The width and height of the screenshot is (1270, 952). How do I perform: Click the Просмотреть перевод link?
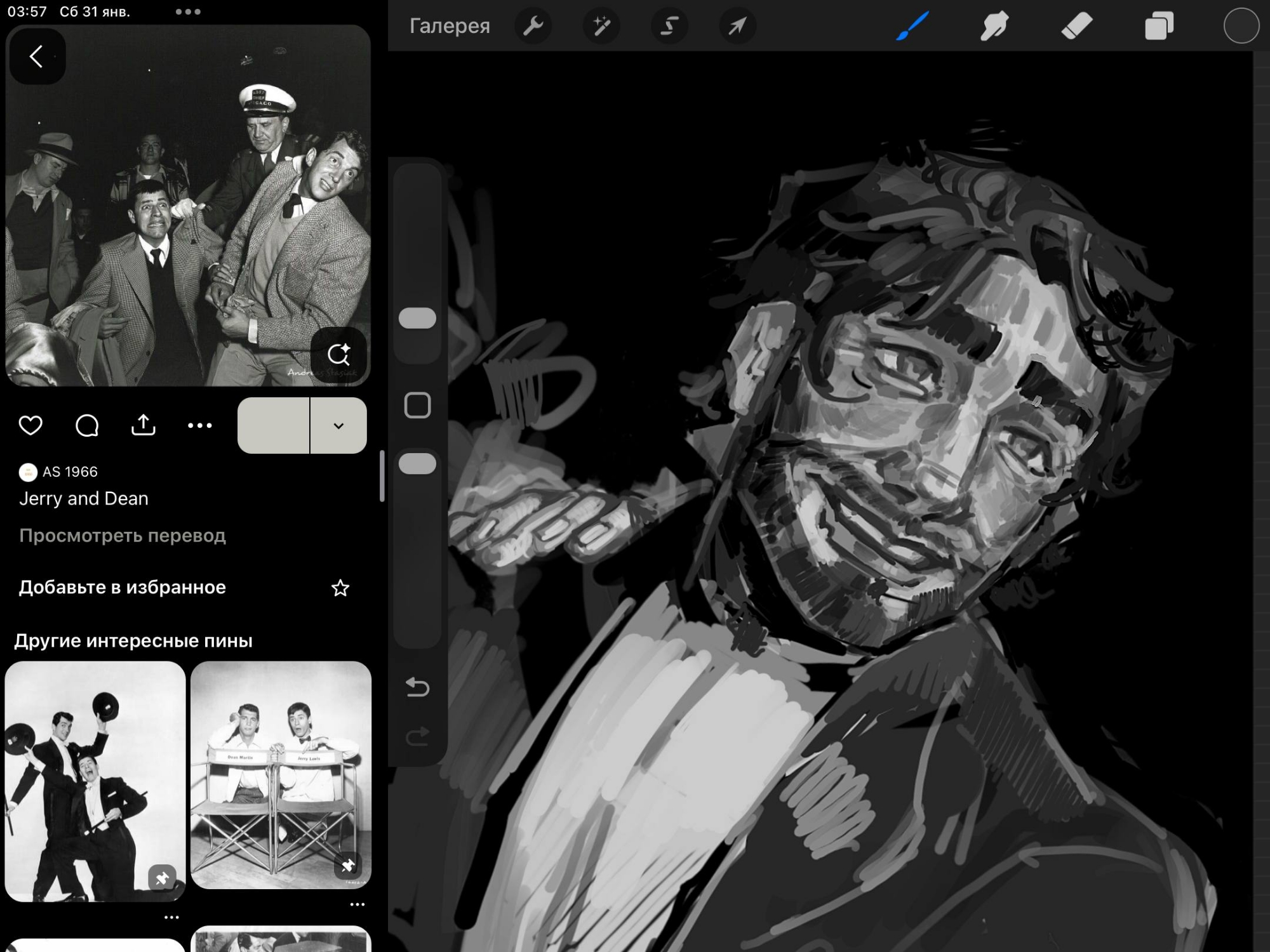point(122,536)
